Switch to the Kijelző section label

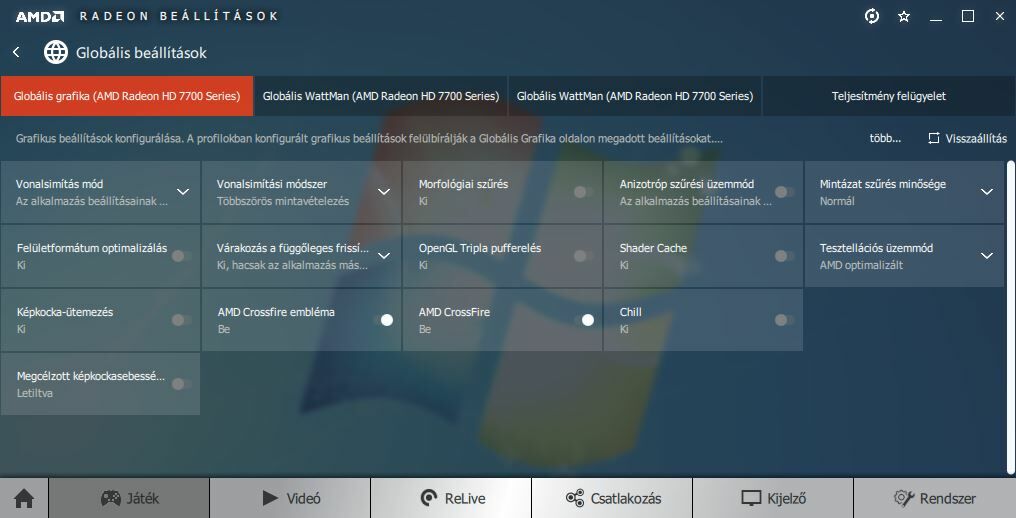[787, 499]
